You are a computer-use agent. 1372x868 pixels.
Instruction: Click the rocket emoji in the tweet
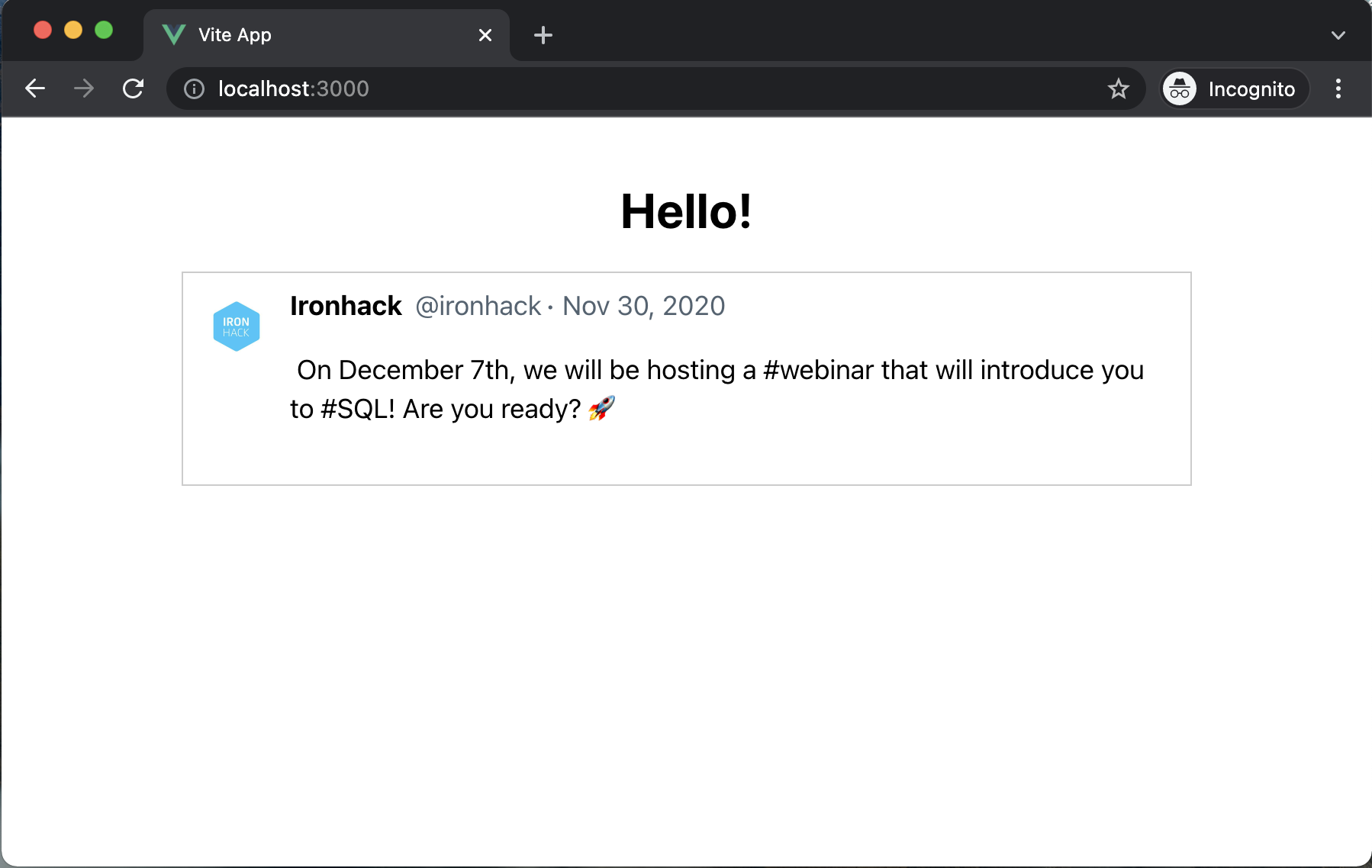[602, 408]
